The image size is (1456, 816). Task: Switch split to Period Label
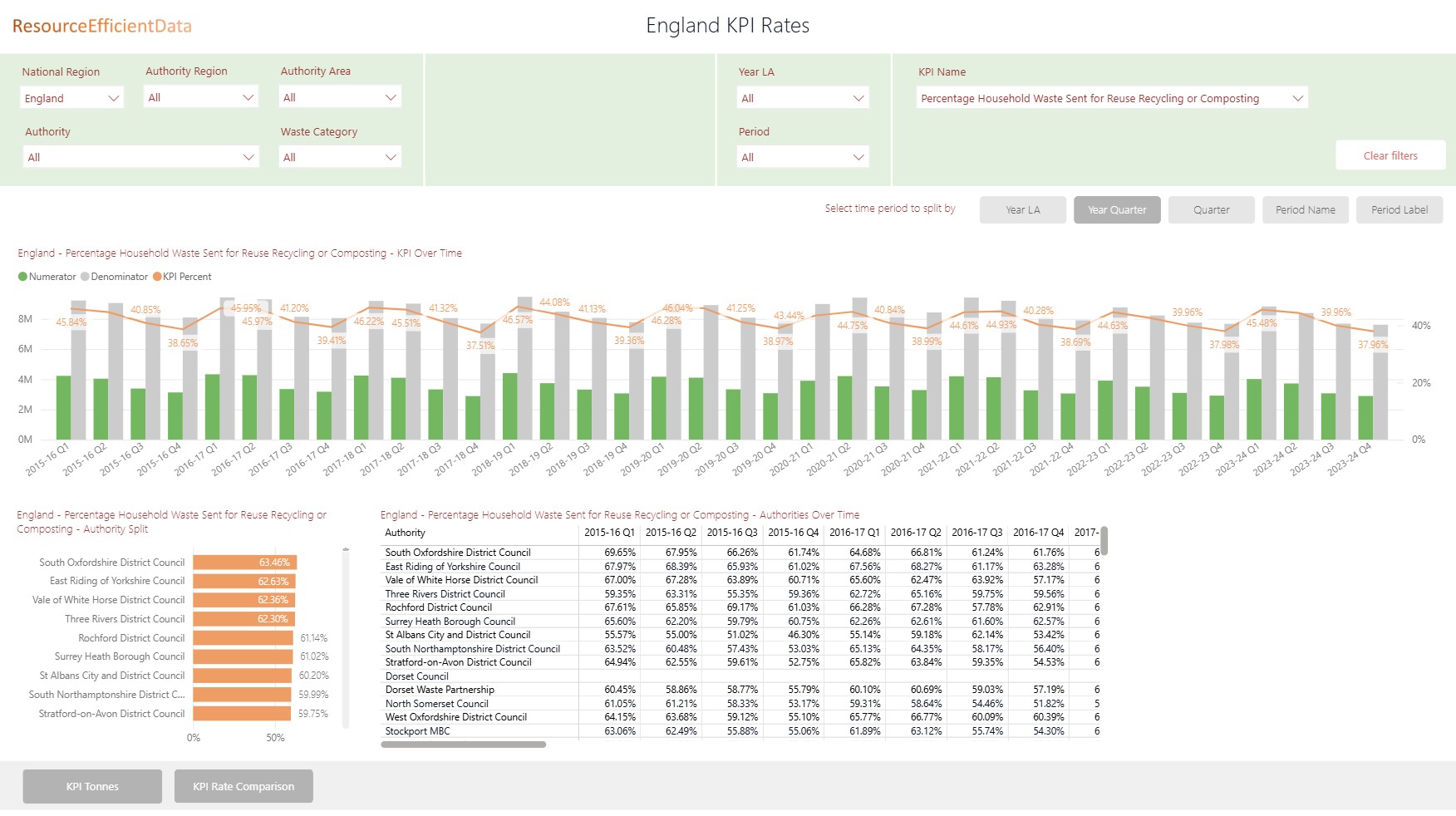click(1399, 210)
